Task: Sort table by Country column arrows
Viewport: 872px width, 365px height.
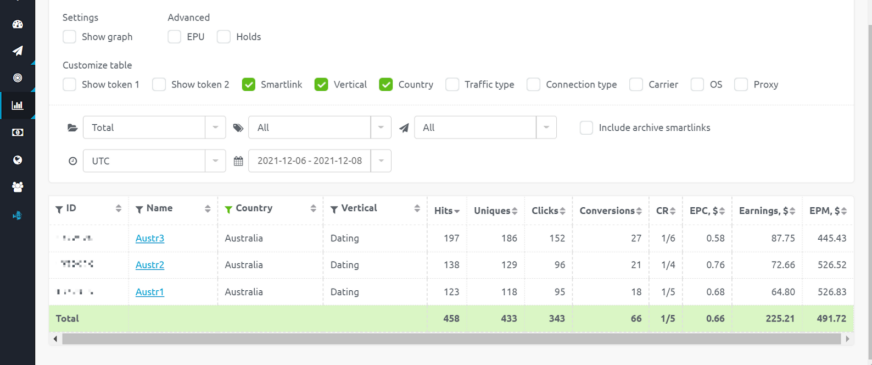Action: pos(313,209)
